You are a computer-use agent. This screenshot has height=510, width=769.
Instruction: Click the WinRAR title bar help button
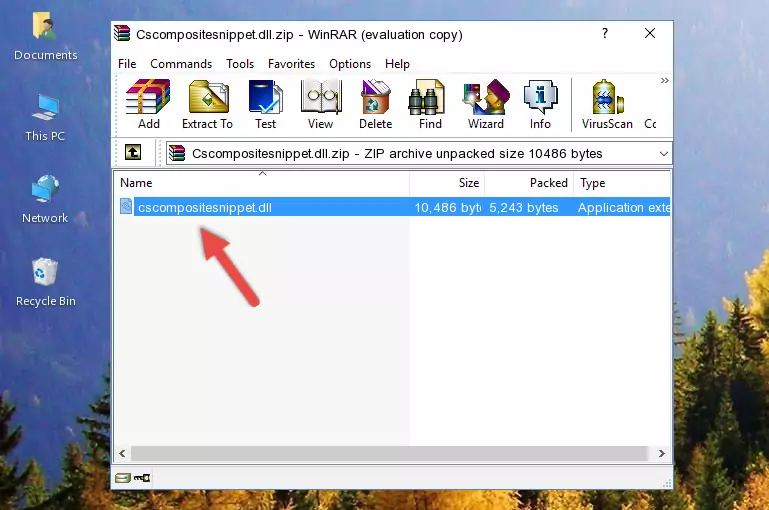click(x=605, y=33)
